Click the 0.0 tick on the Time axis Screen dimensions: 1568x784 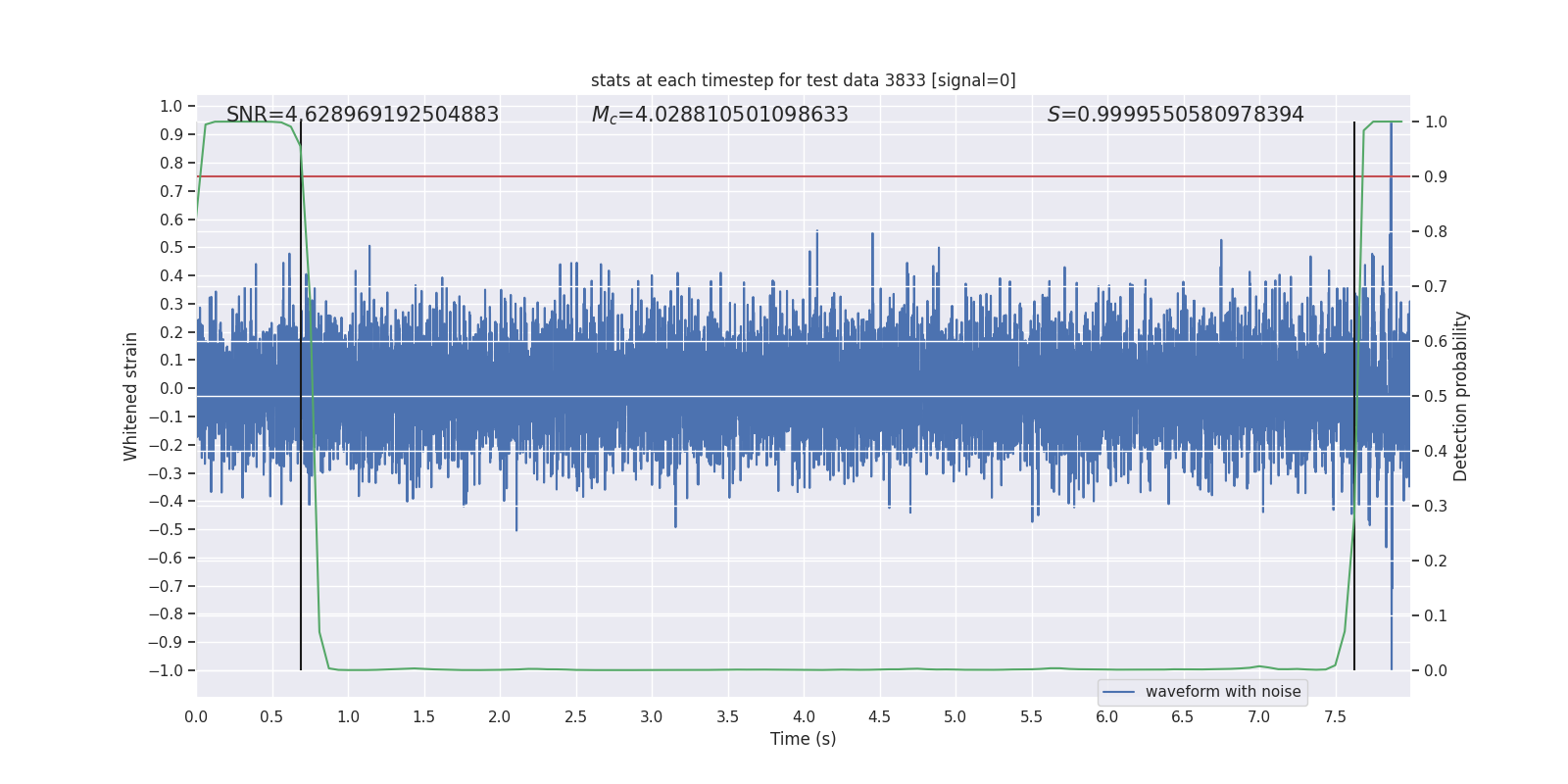click(x=196, y=716)
